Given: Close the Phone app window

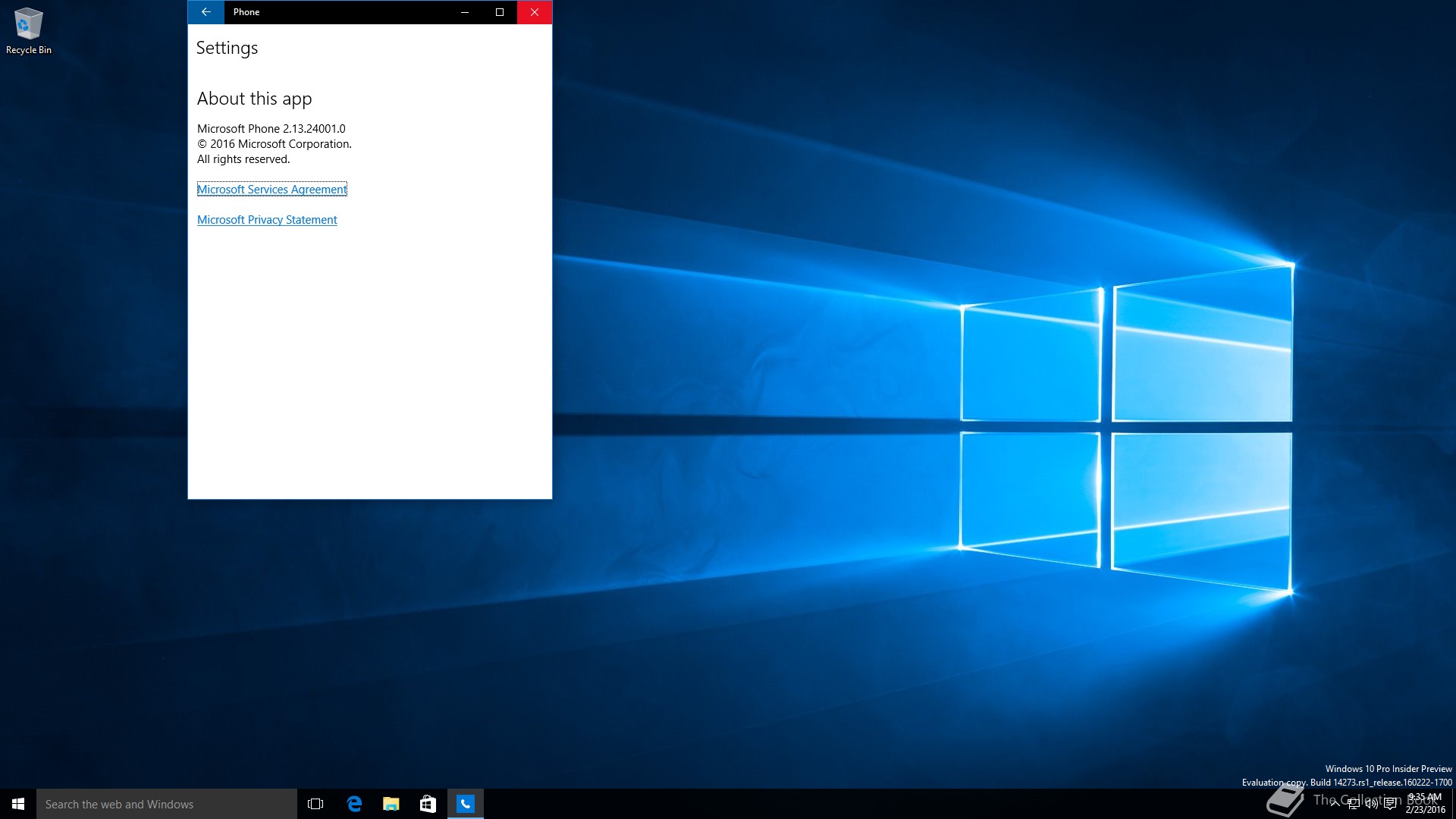Looking at the screenshot, I should 535,12.
